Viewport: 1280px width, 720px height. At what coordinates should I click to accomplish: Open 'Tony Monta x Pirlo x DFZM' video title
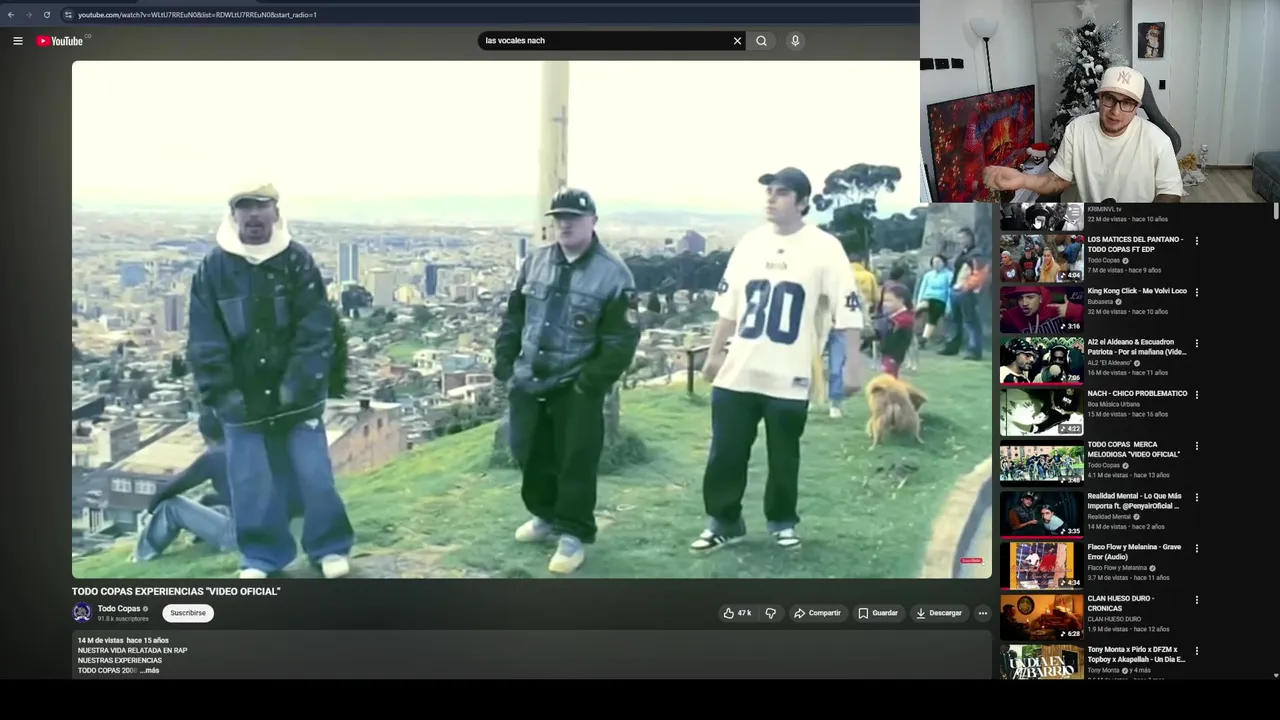point(1136,654)
